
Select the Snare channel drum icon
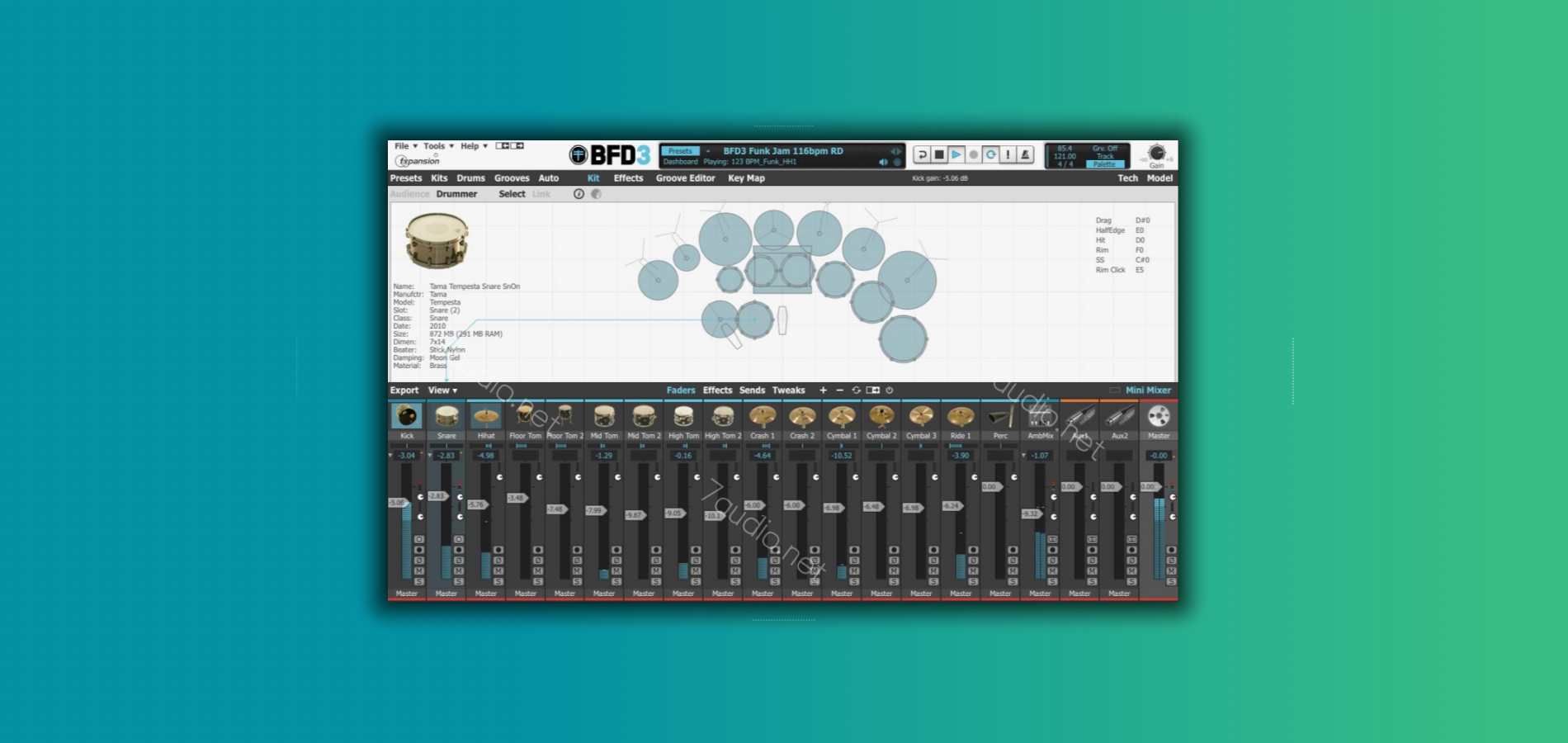pyautogui.click(x=446, y=416)
